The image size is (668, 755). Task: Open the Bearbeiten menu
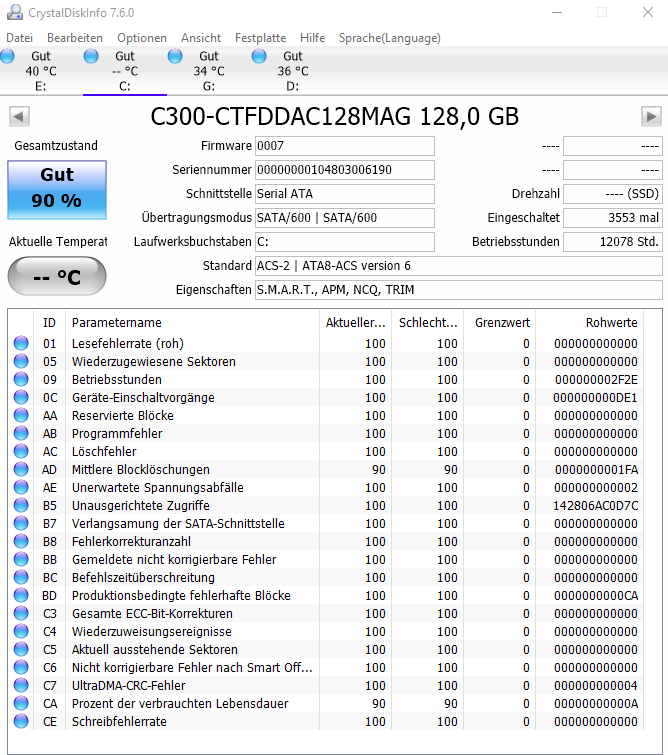click(75, 38)
